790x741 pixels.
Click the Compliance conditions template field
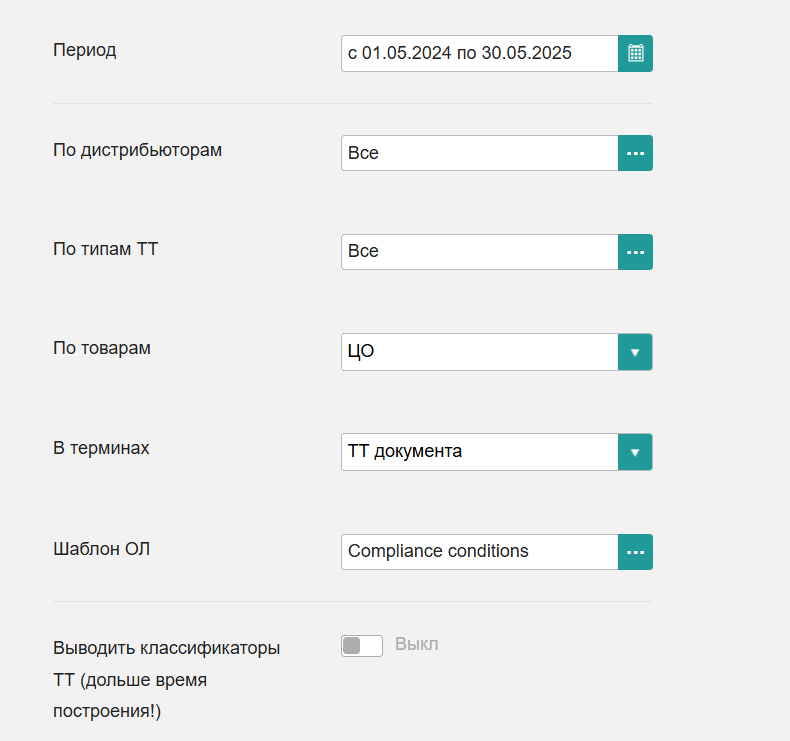click(480, 552)
